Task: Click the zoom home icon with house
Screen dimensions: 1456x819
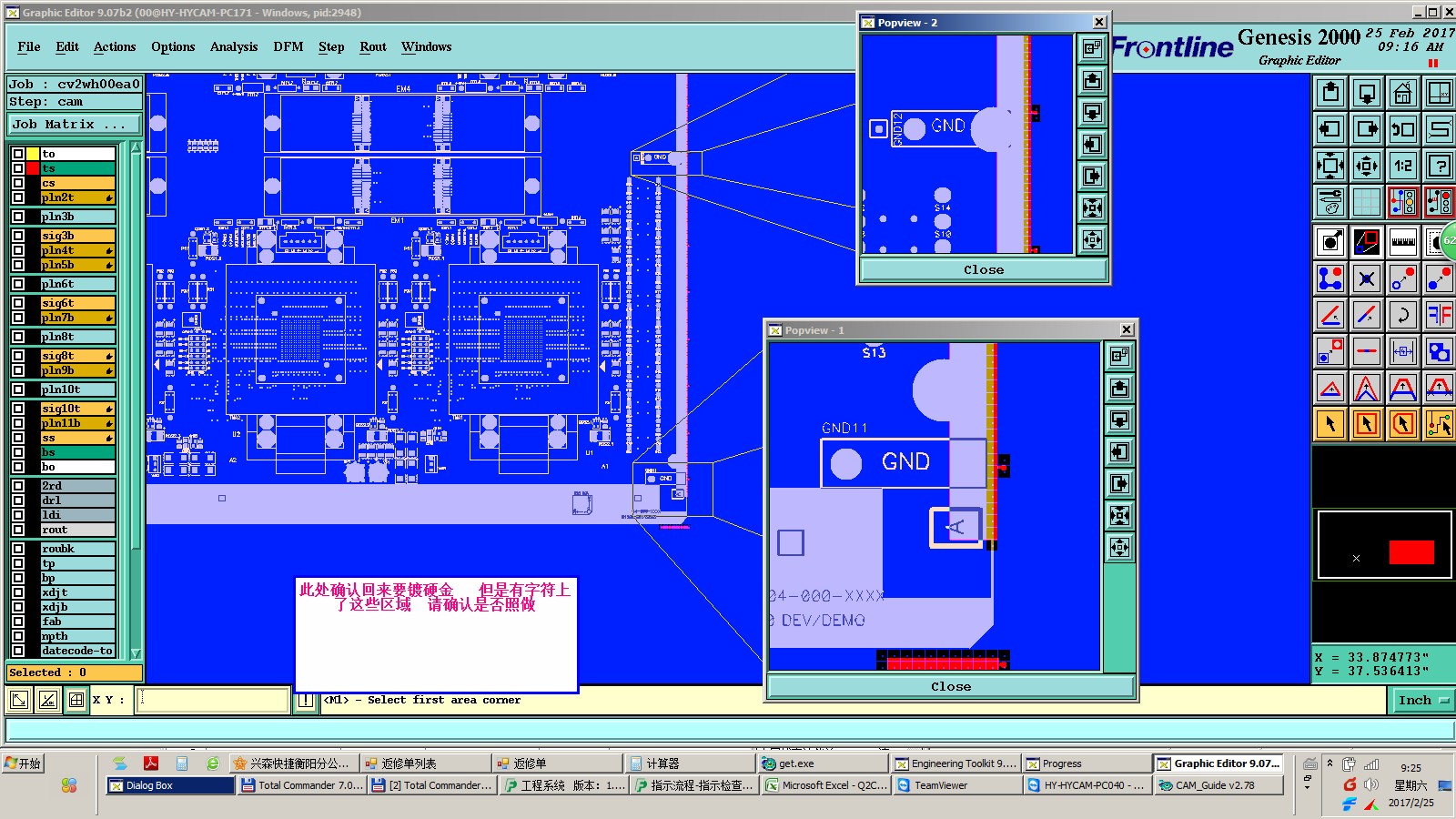Action: tap(1402, 93)
